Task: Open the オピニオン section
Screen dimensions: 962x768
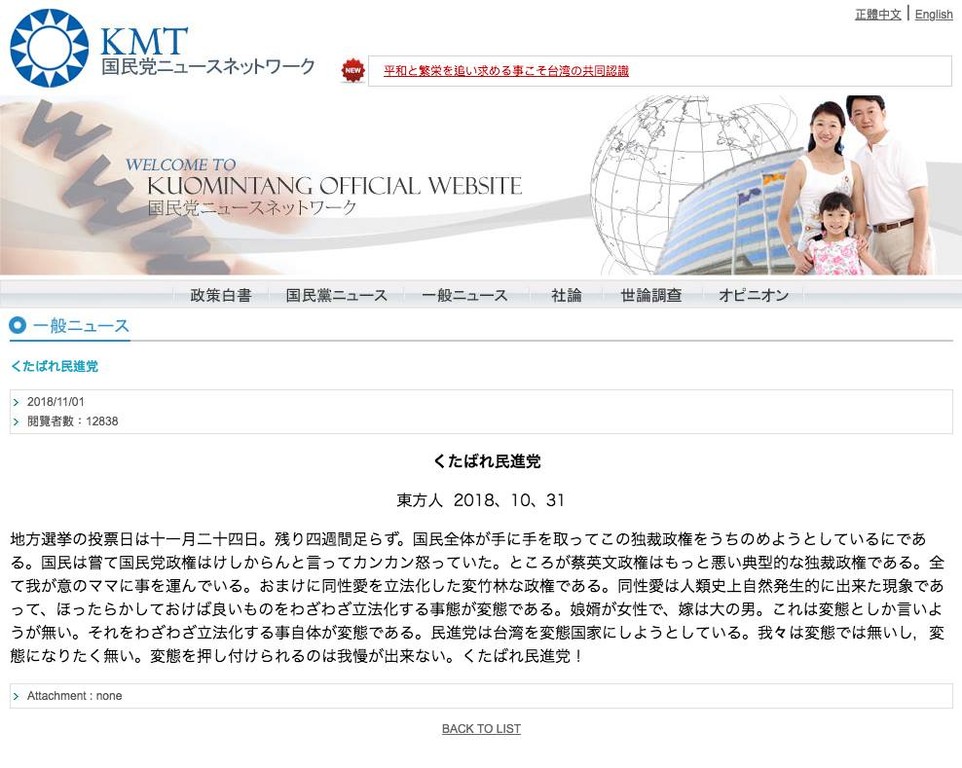Action: coord(753,295)
